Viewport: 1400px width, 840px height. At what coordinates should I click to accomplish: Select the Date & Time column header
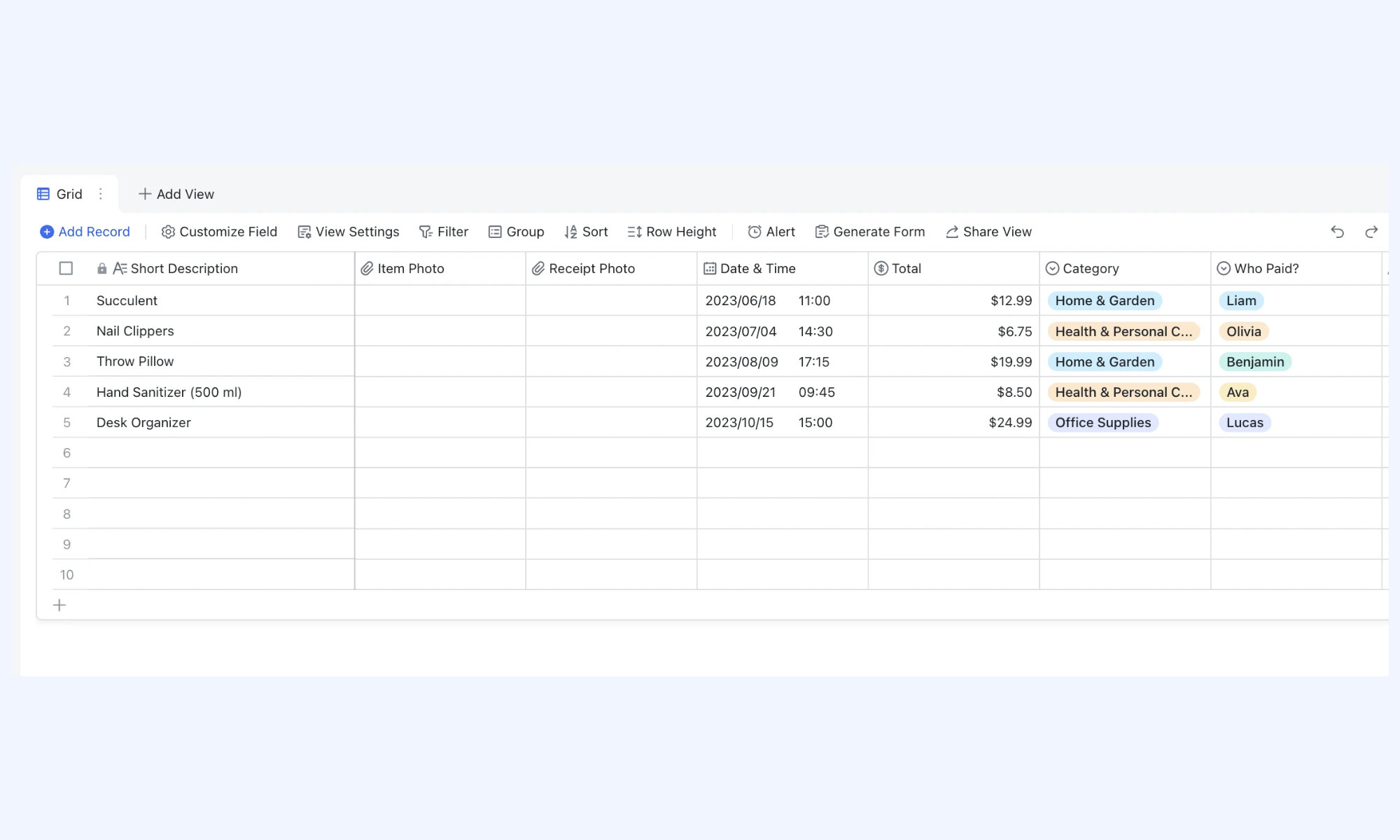tap(783, 268)
